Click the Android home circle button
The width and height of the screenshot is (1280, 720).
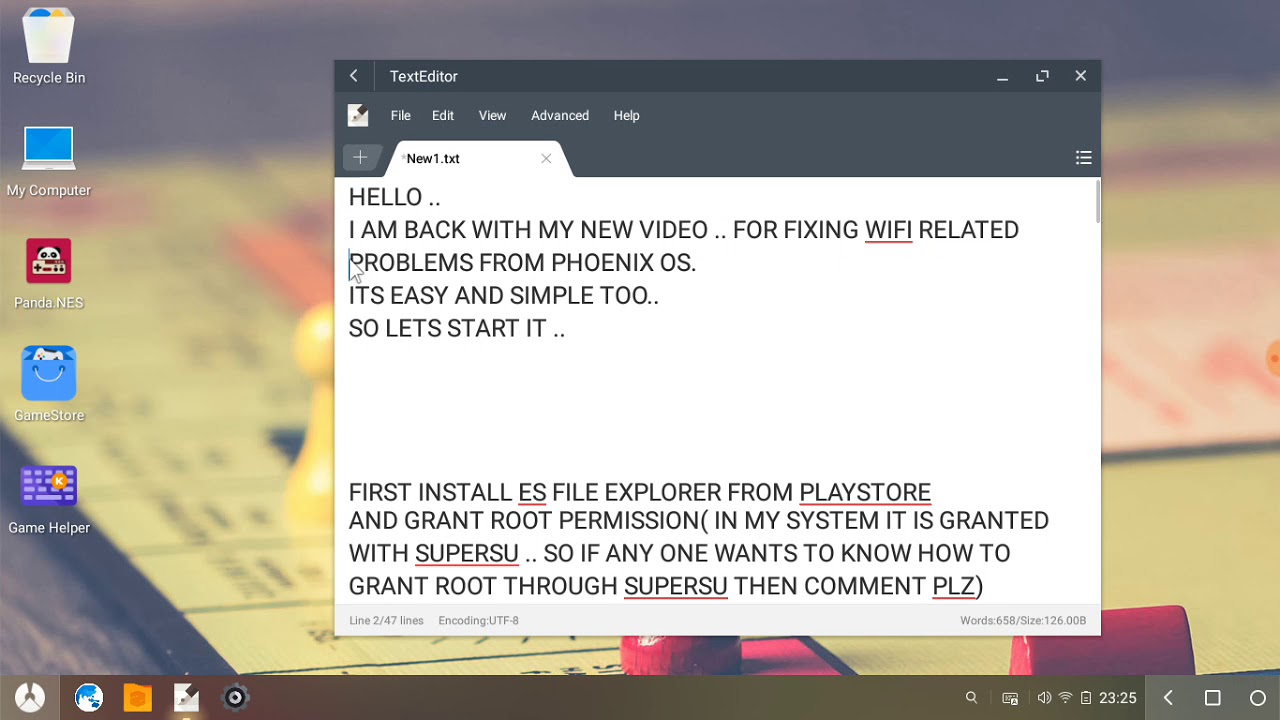click(x=1258, y=698)
